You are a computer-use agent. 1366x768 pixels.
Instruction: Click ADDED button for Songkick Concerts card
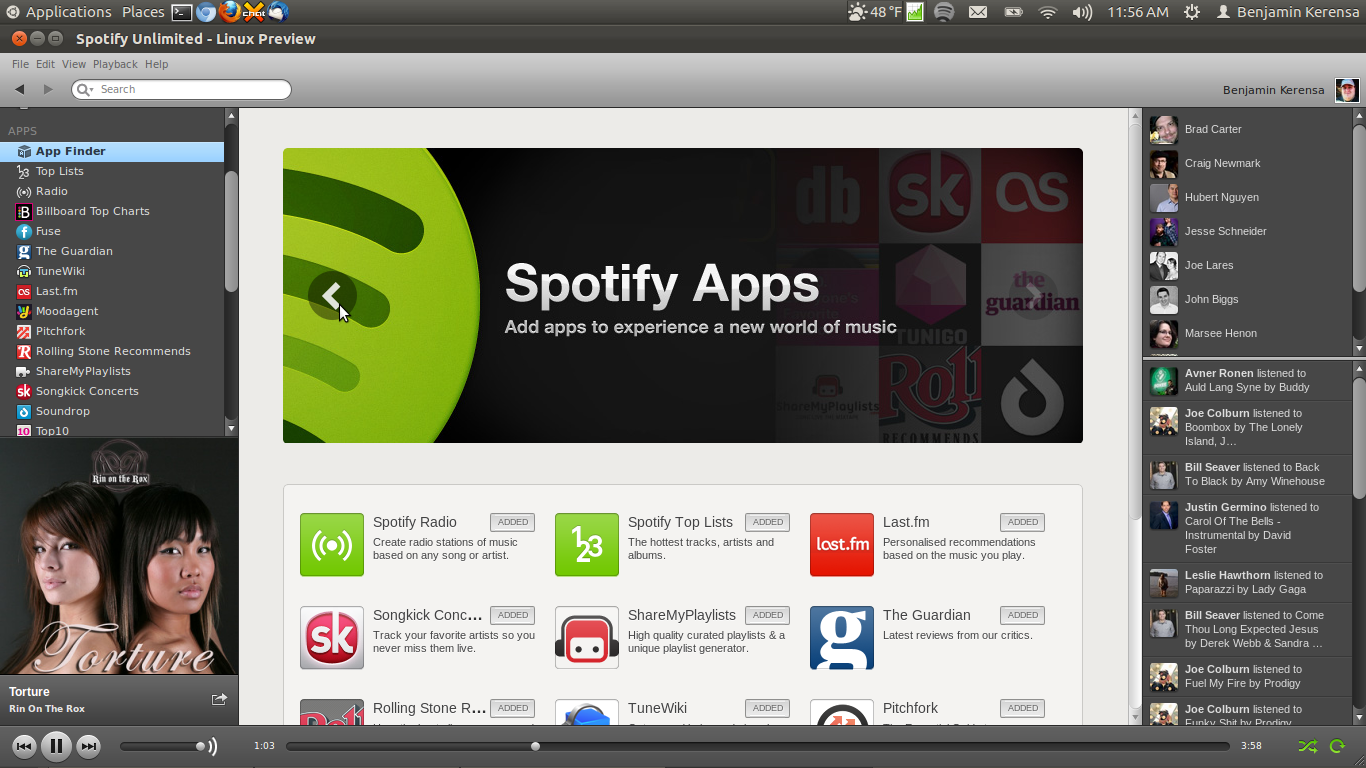coord(513,615)
